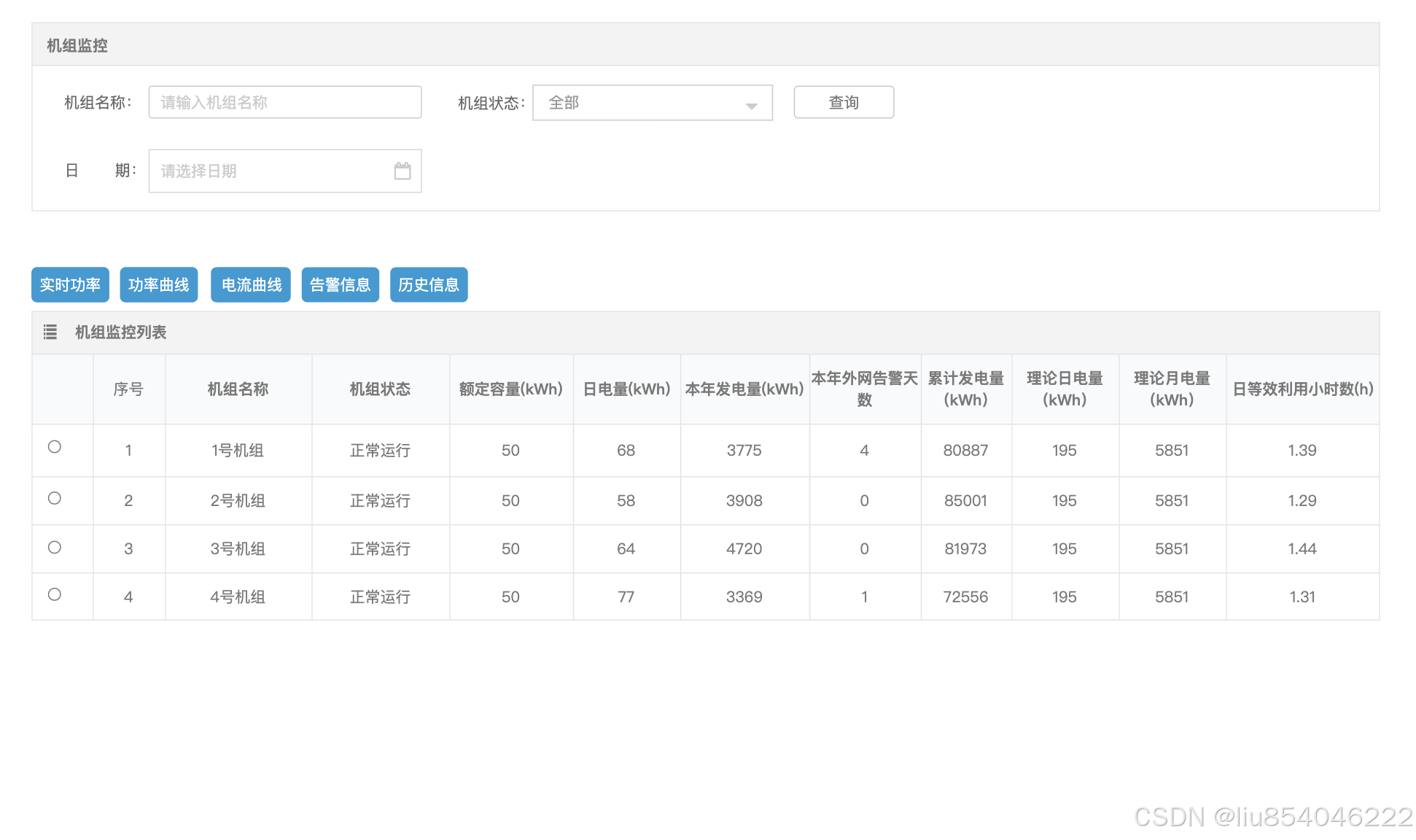The height and width of the screenshot is (840, 1416).
Task: Select the radio button for 2号机组
Action: [x=55, y=498]
